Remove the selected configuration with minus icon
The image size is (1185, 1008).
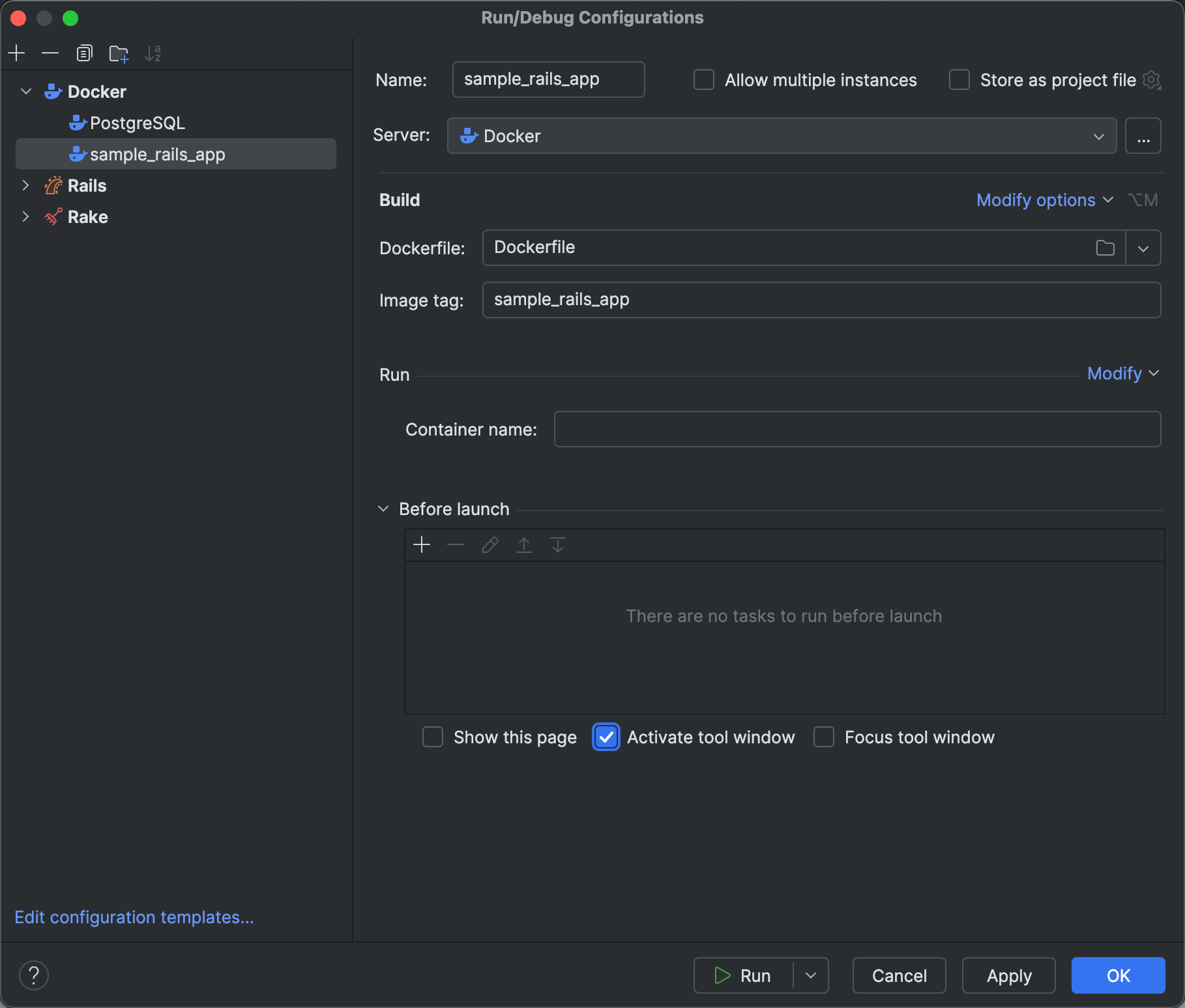50,53
